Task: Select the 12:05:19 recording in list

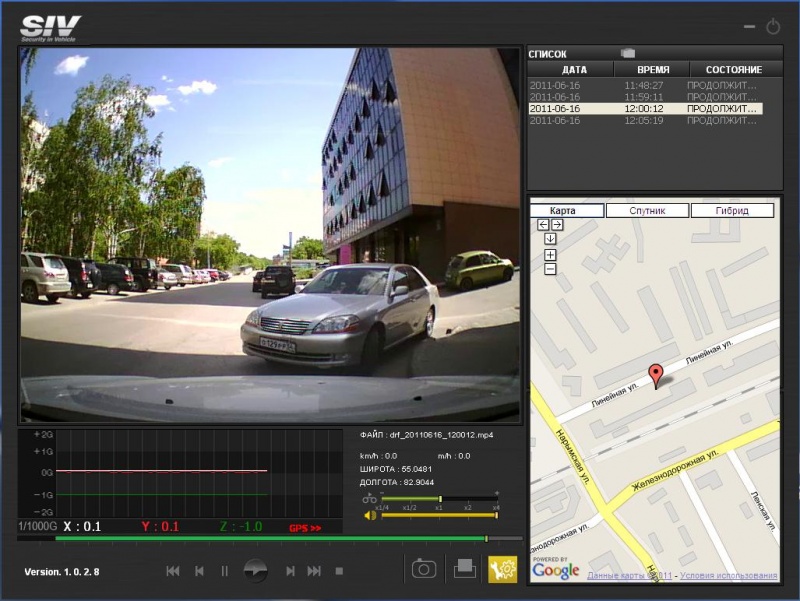Action: tap(645, 120)
